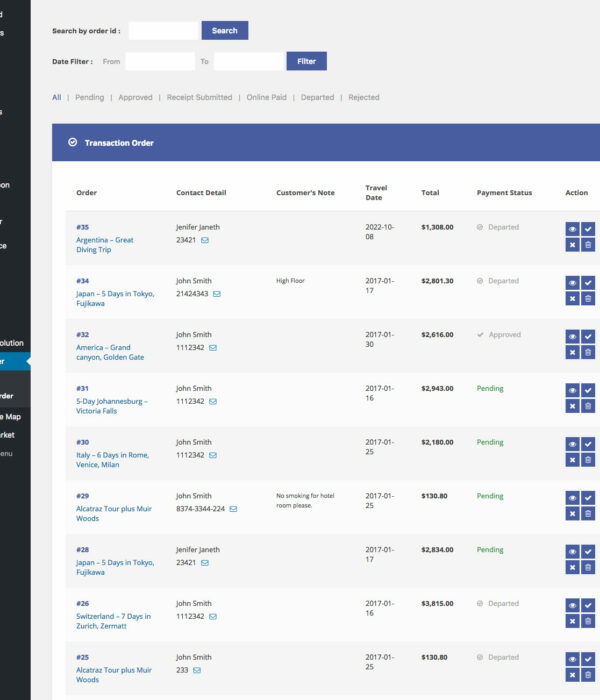Delete order #26 using the trash icon
Viewport: 600px width, 700px height.
(588, 621)
